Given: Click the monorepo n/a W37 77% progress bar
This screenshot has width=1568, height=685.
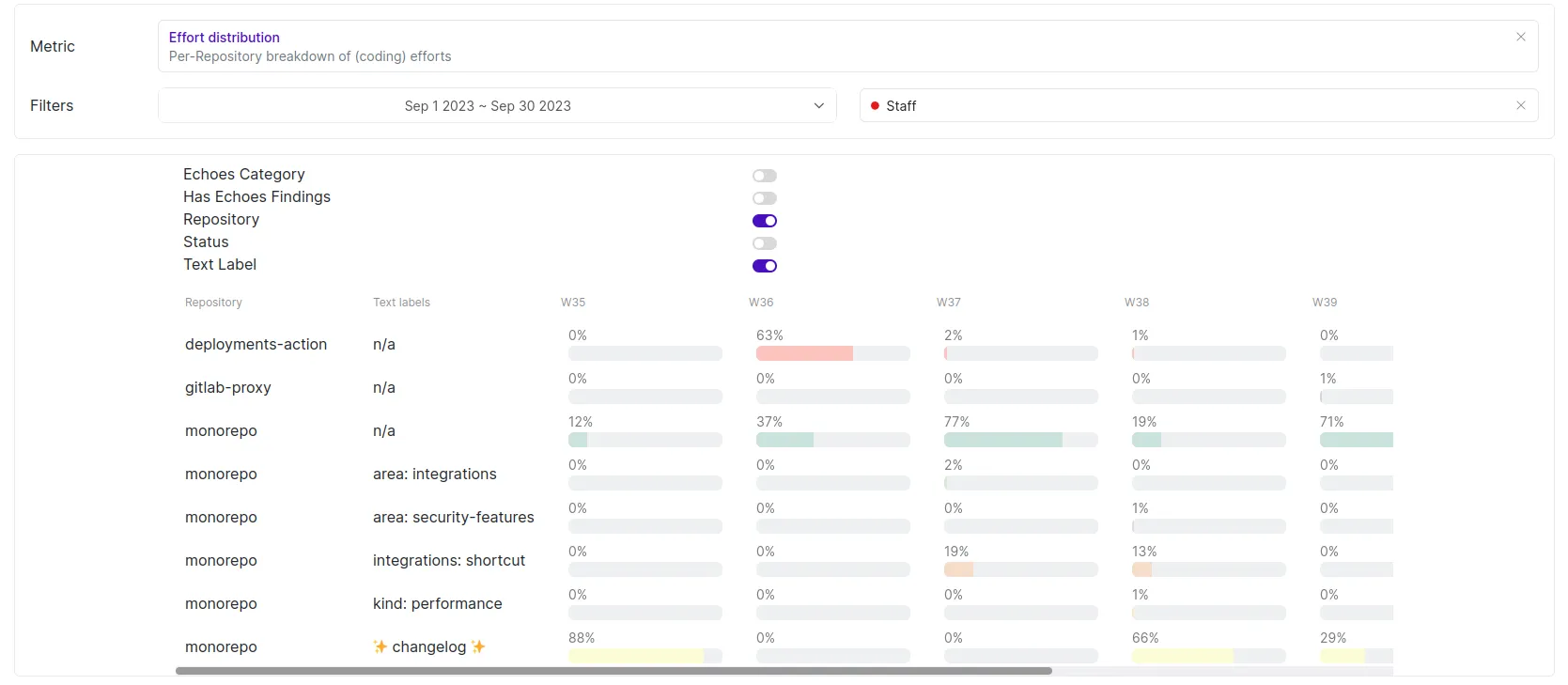Looking at the screenshot, I should click(x=1021, y=440).
